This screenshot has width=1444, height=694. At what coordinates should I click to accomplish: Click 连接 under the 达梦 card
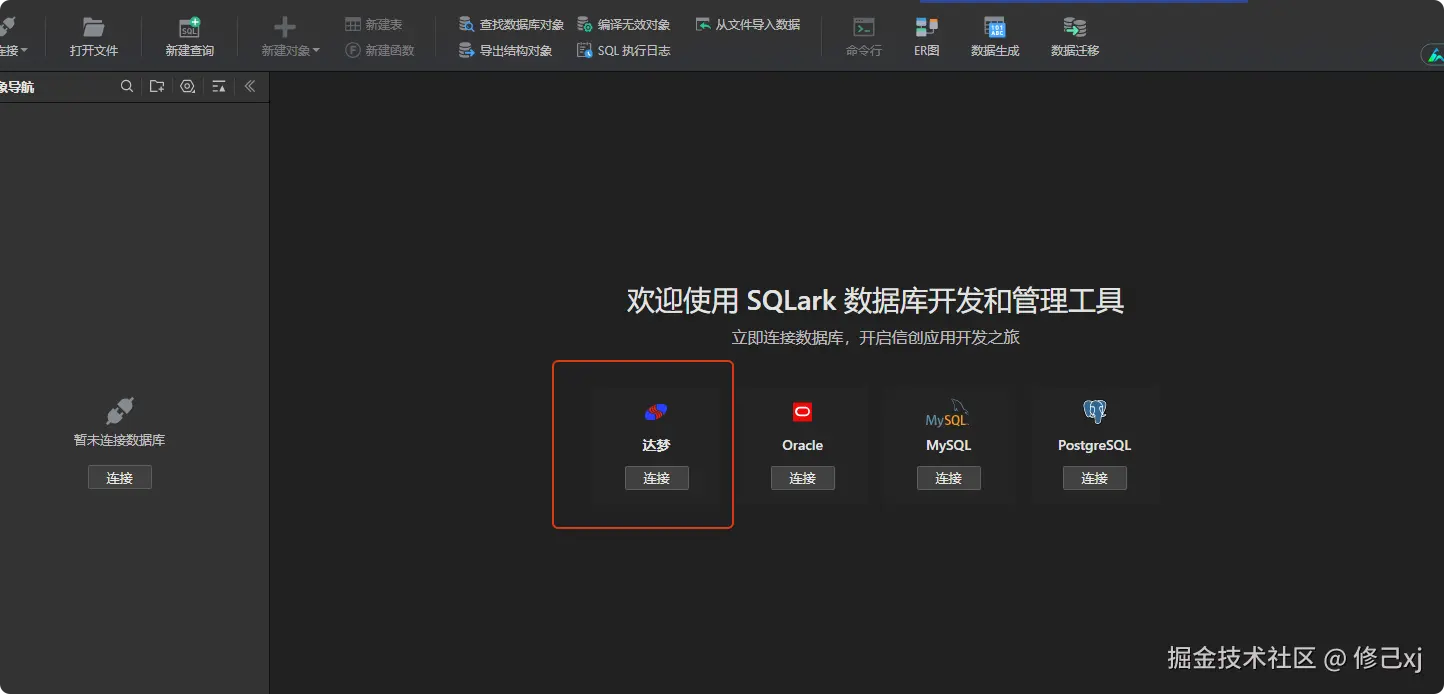point(656,478)
